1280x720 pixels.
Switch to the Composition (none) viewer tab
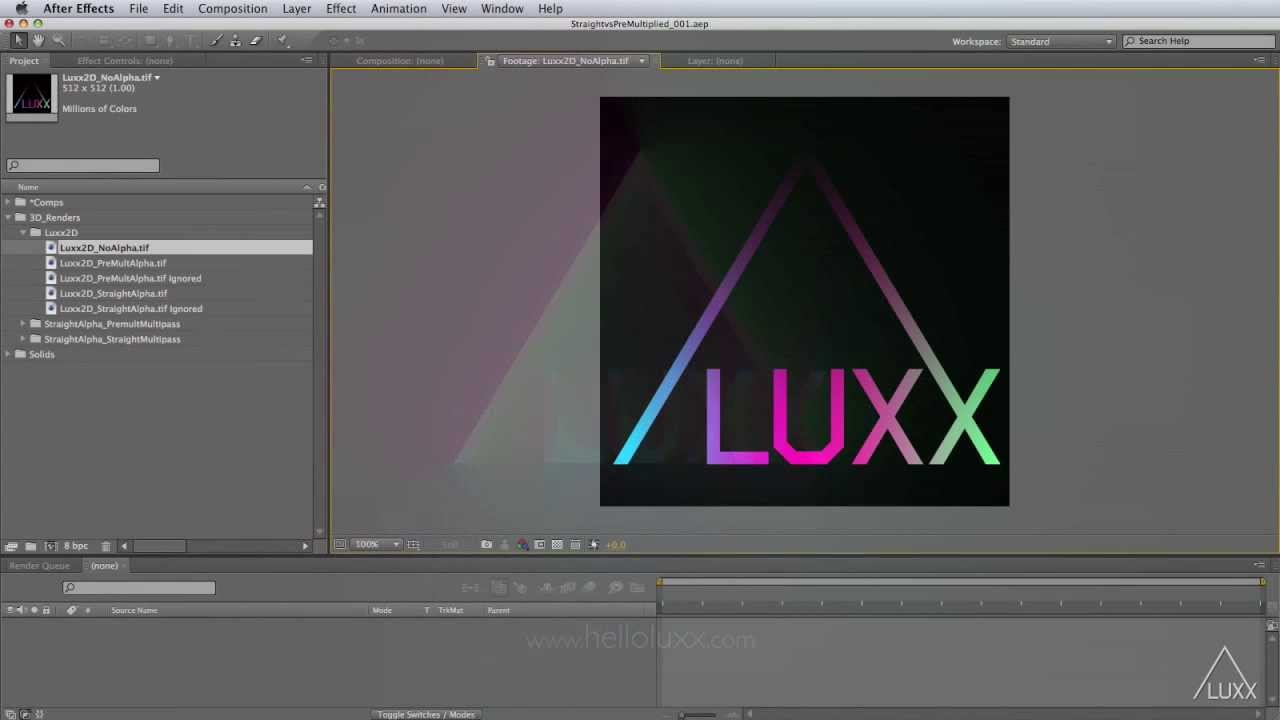click(x=399, y=61)
